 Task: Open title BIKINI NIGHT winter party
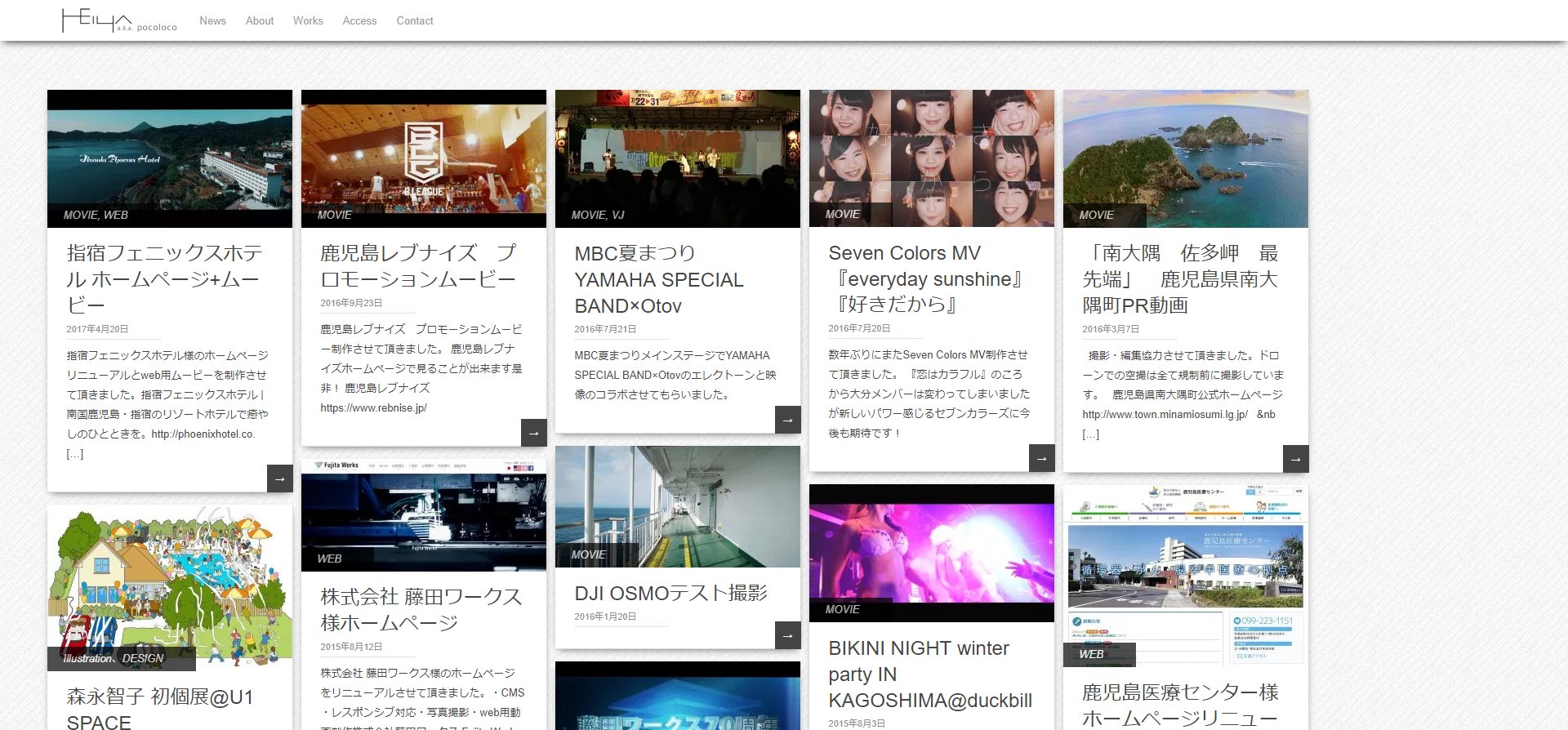pyautogui.click(x=930, y=674)
